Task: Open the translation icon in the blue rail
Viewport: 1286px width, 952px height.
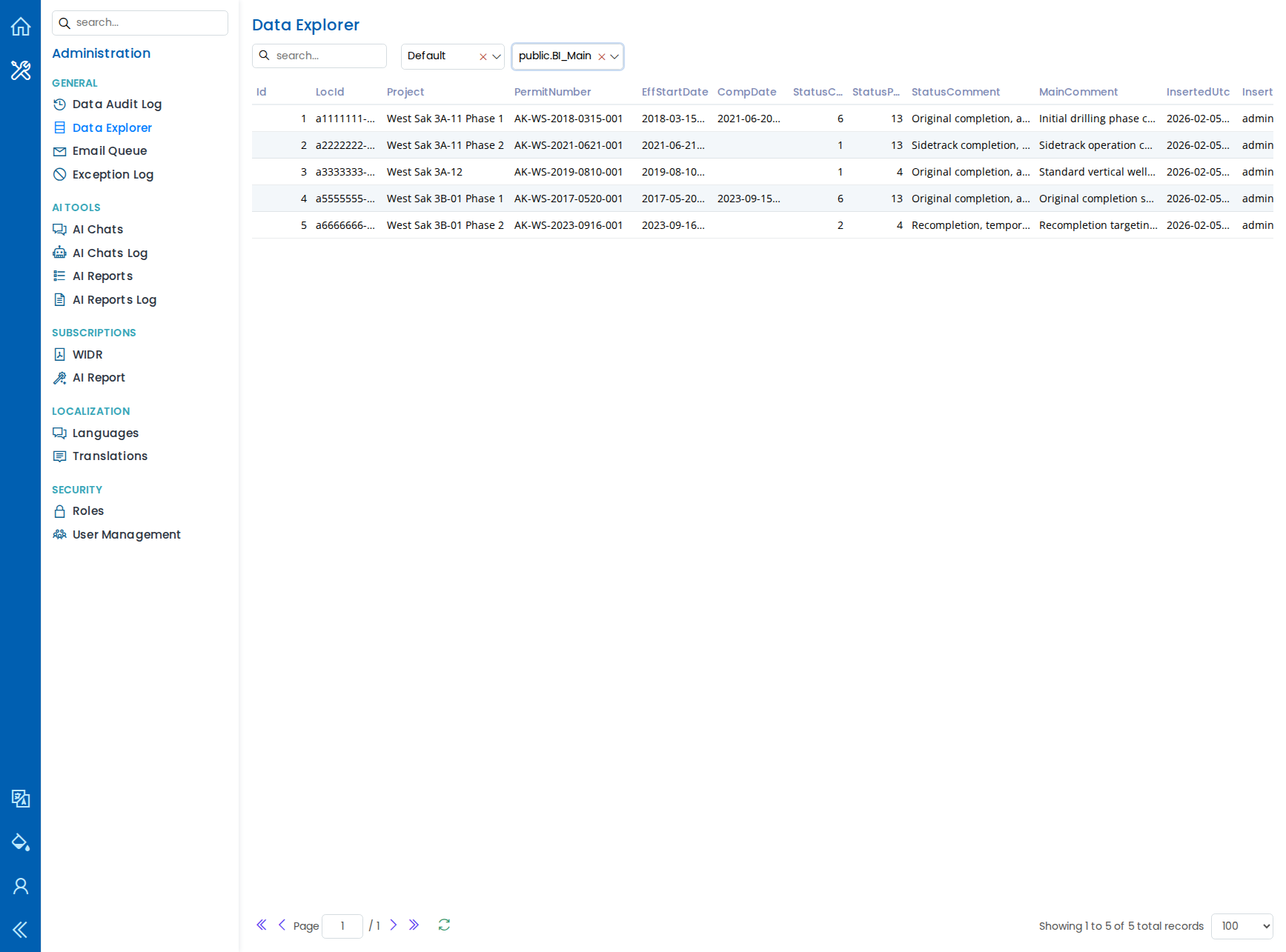Action: [21, 799]
